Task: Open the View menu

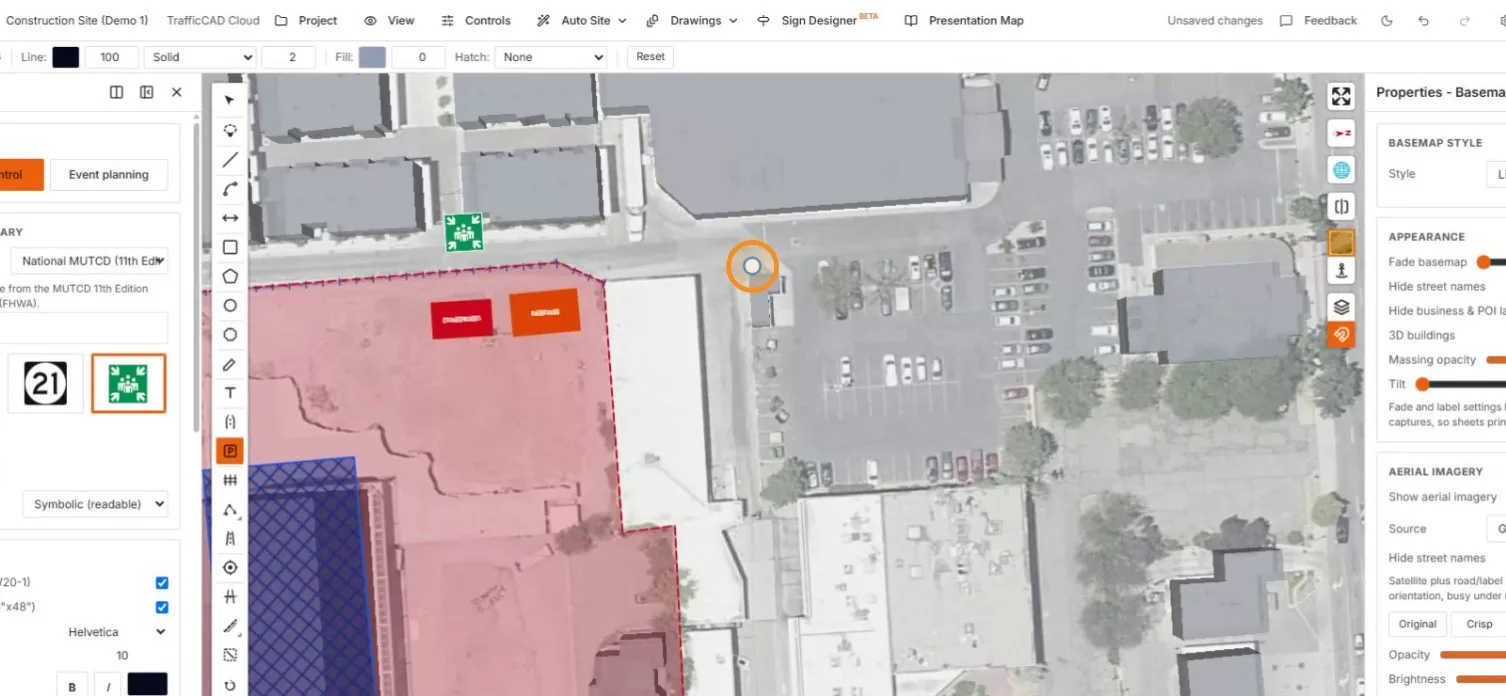Action: click(x=389, y=20)
